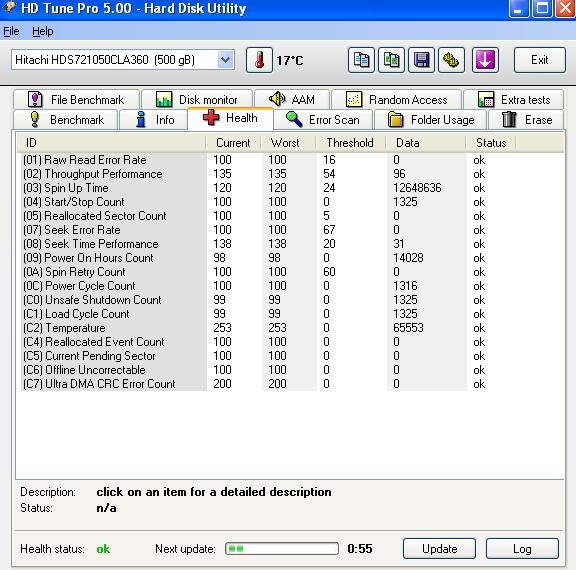Image resolution: width=576 pixels, height=570 pixels.
Task: Click the Threshold column header
Action: point(350,143)
